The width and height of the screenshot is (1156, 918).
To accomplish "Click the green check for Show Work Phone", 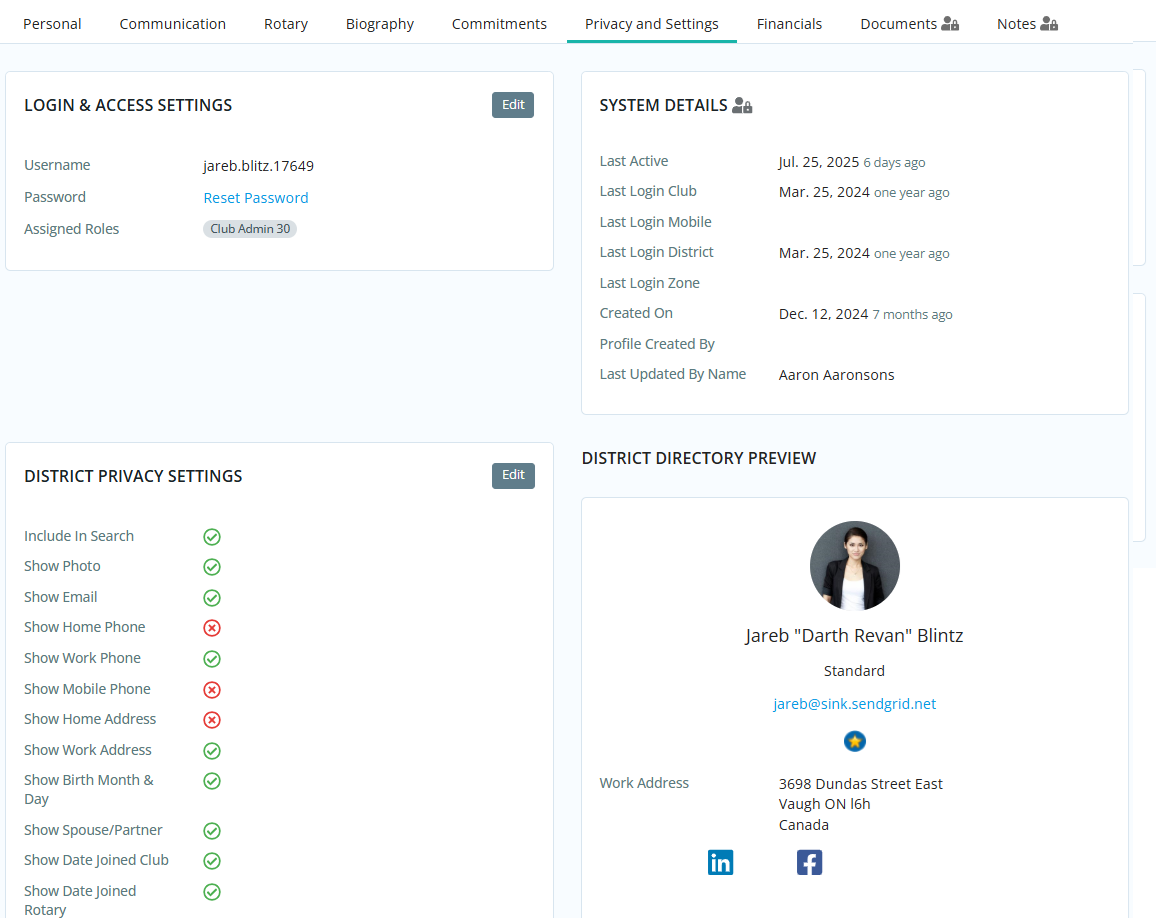I will (212, 659).
